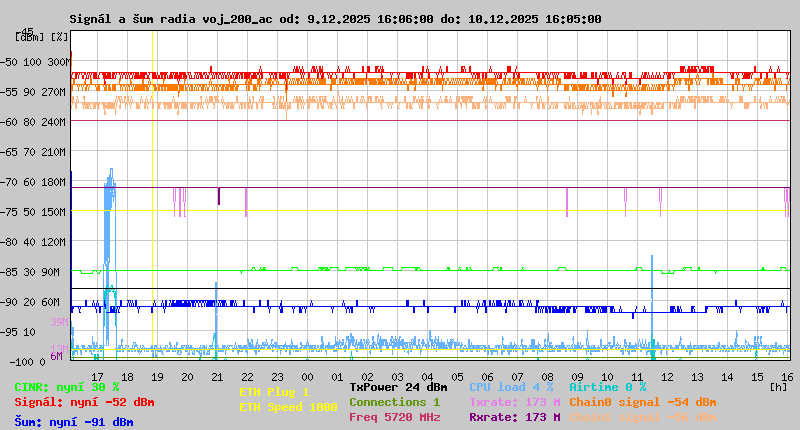Click the '180M' y-axis label
800x430 pixels.
pyautogui.click(x=56, y=182)
